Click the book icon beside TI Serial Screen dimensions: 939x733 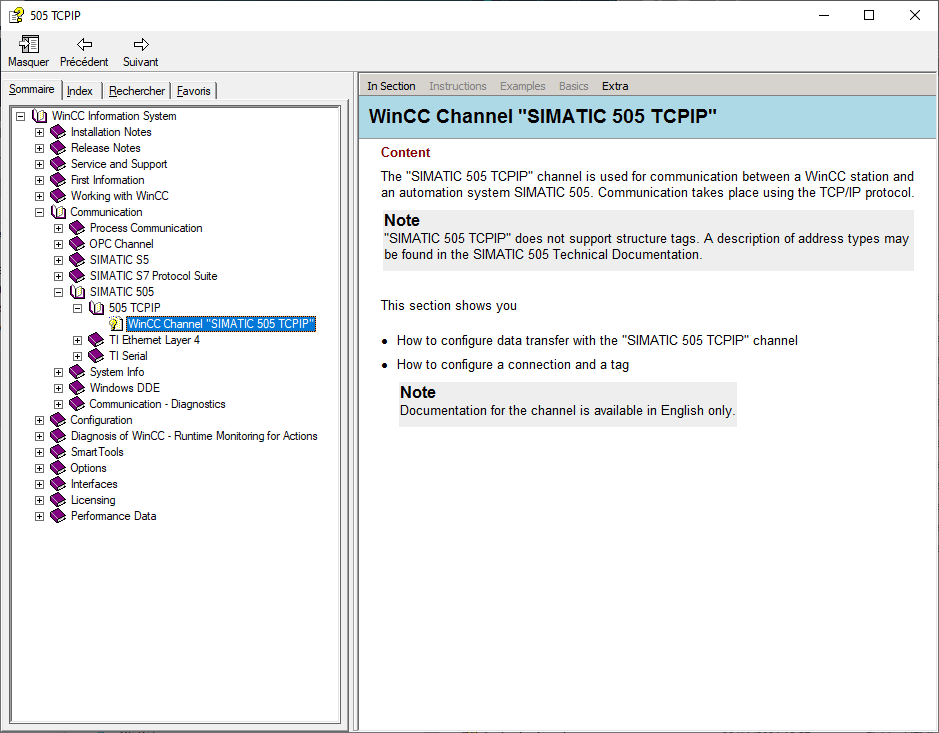tap(96, 356)
